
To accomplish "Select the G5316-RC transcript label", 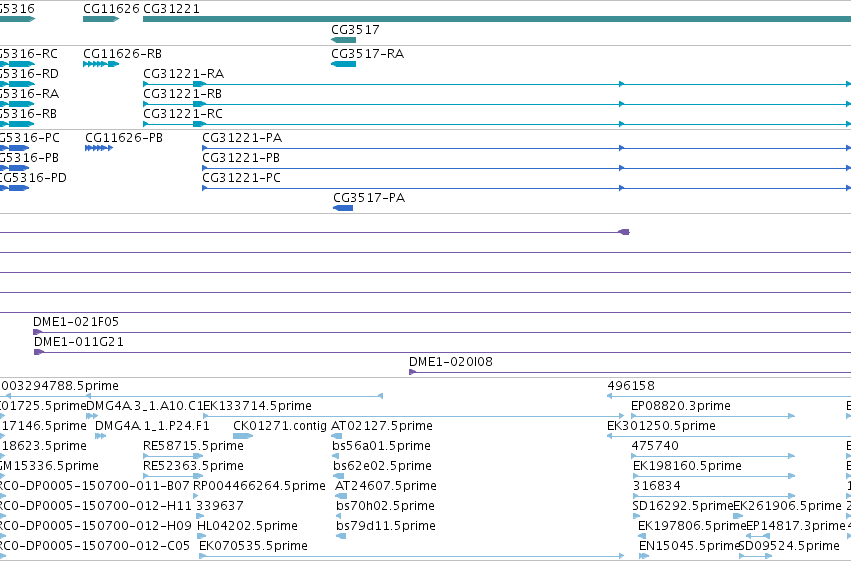I will point(29,54).
